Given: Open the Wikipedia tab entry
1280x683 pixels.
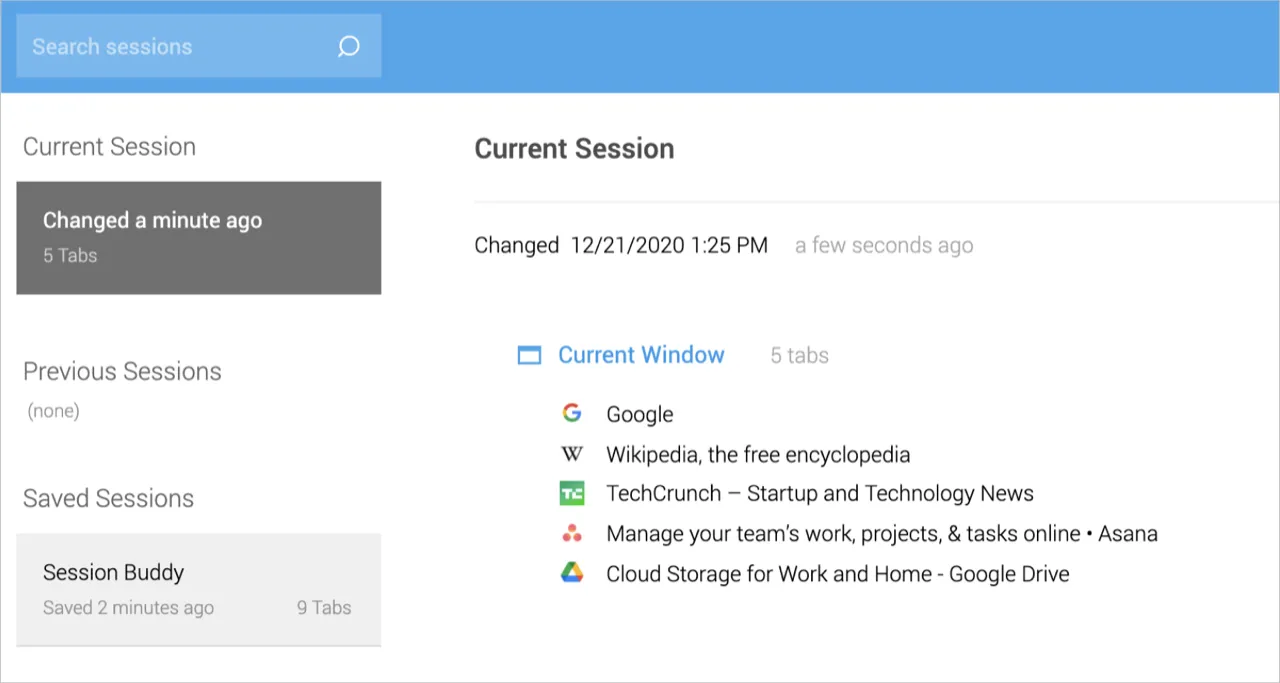Looking at the screenshot, I should pyautogui.click(x=758, y=454).
